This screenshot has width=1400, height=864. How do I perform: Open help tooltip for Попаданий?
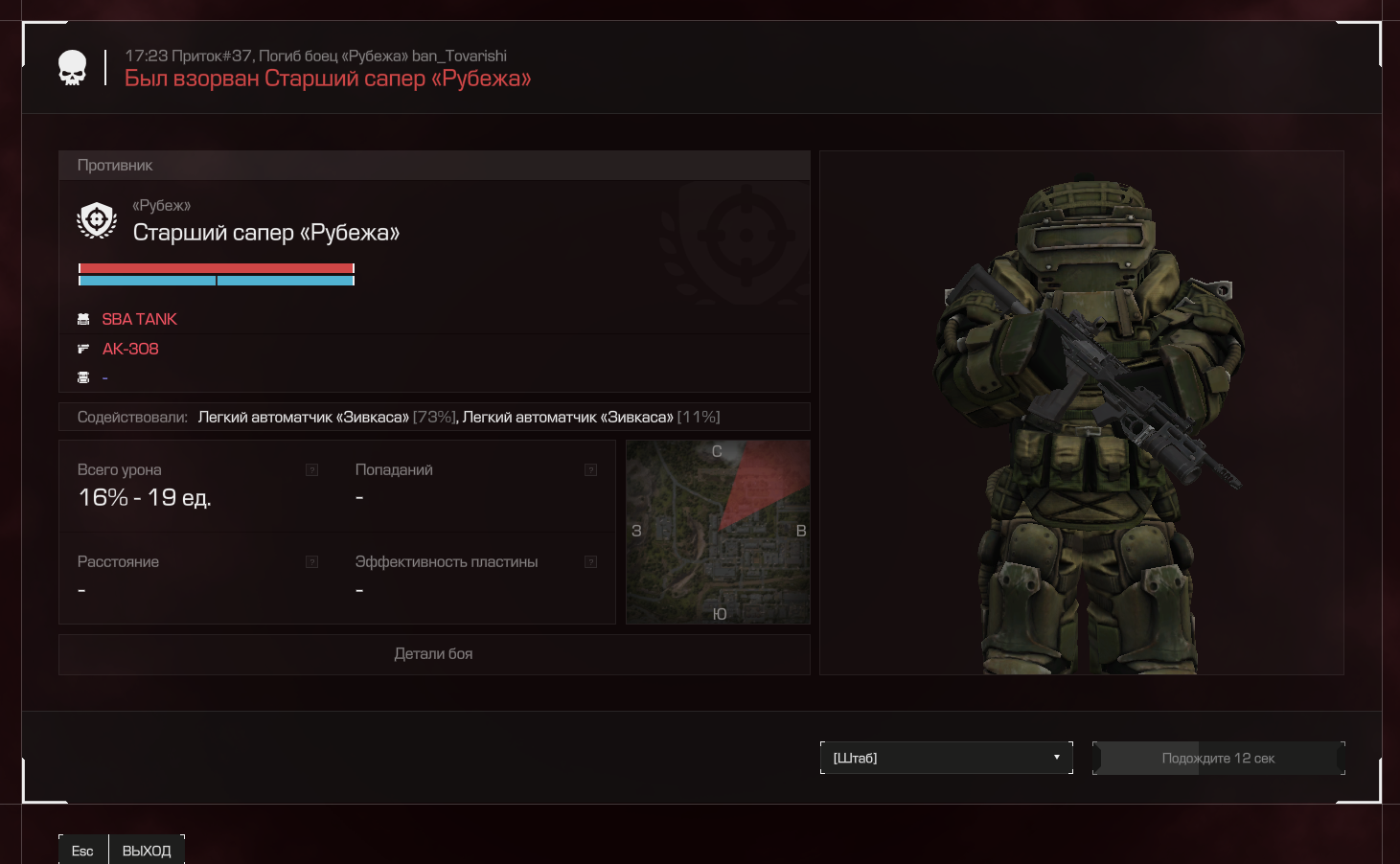pos(590,469)
